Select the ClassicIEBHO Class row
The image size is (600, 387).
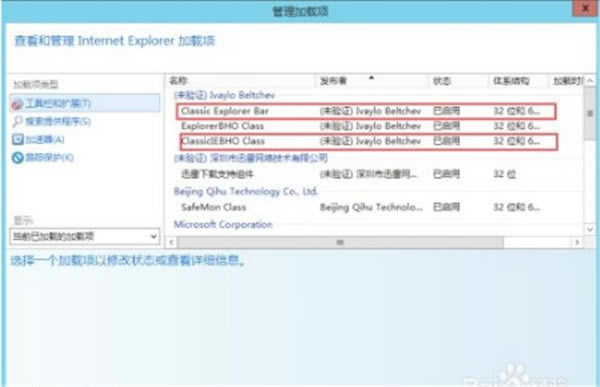(x=368, y=141)
